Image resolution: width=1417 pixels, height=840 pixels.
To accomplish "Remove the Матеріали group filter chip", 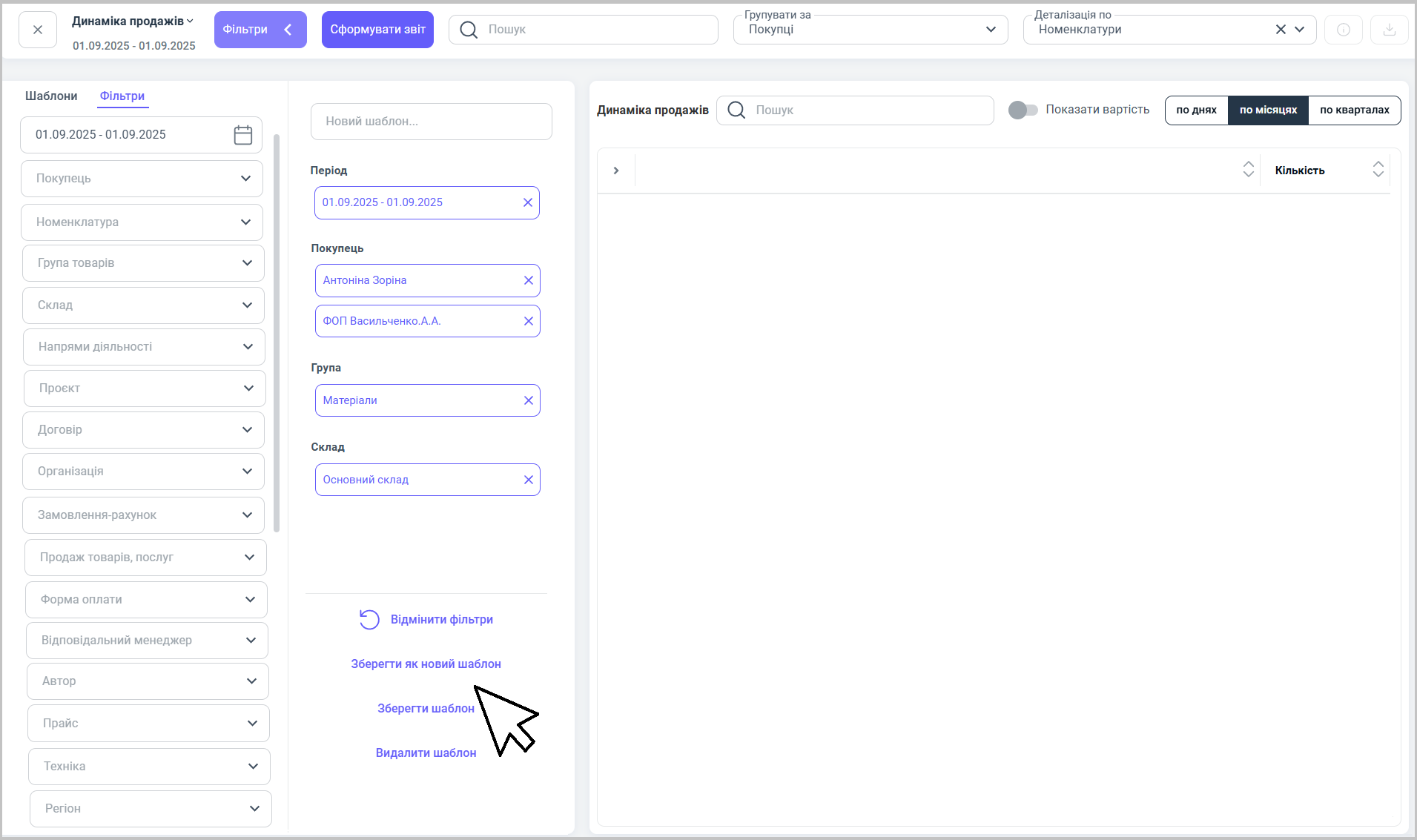I will pos(528,400).
